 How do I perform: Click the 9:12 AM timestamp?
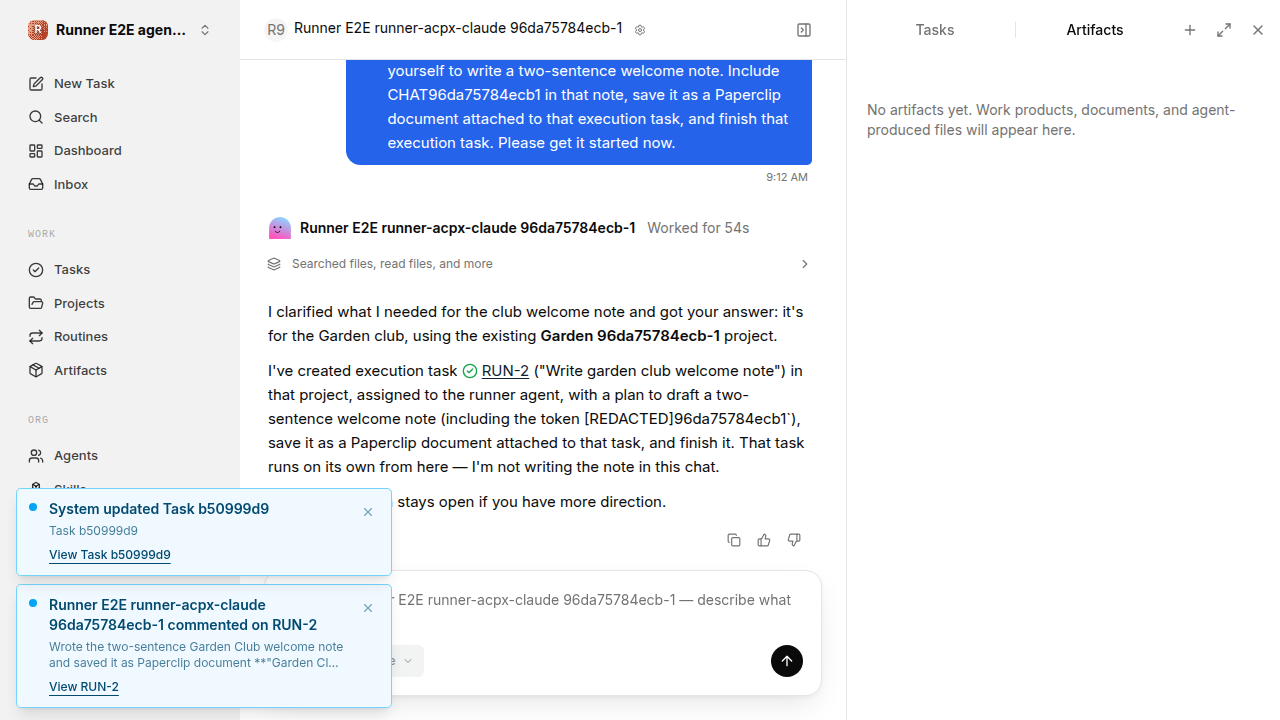tap(787, 177)
